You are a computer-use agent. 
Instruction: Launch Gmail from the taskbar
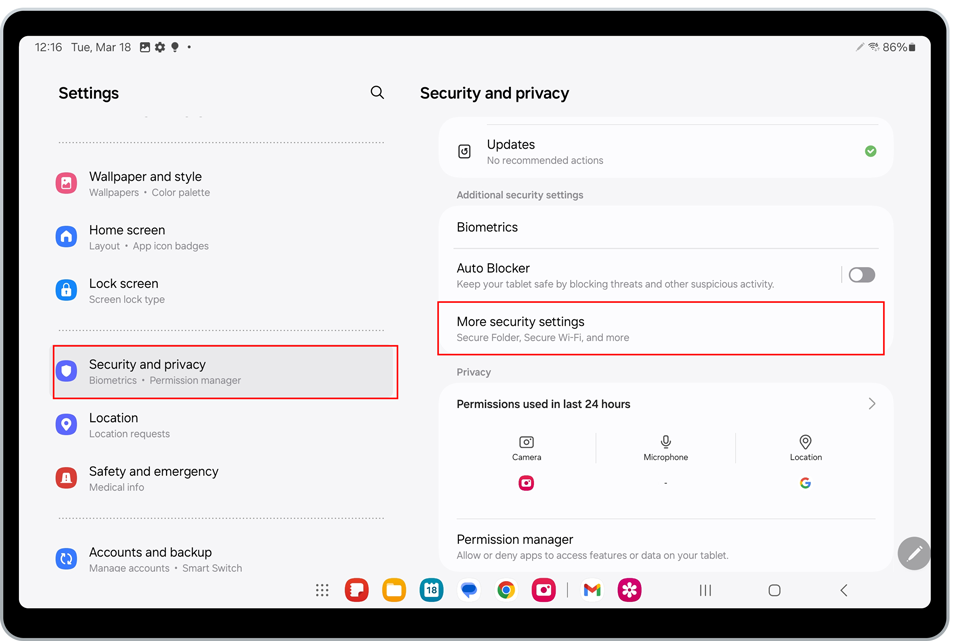592,590
